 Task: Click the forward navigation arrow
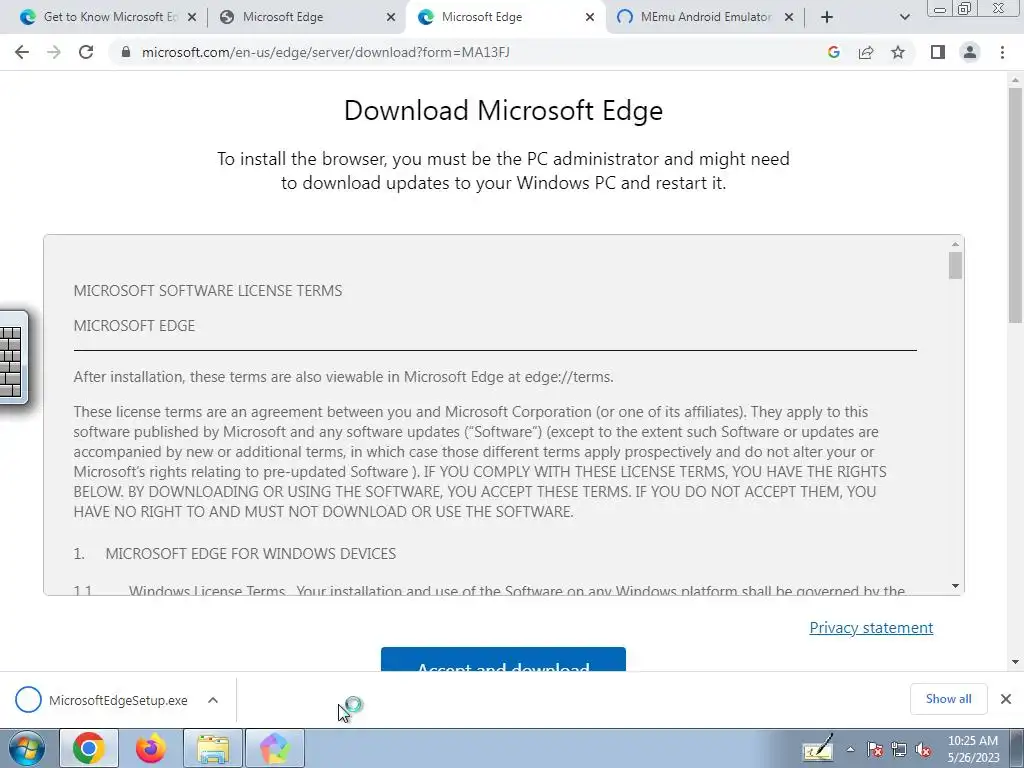click(x=54, y=52)
